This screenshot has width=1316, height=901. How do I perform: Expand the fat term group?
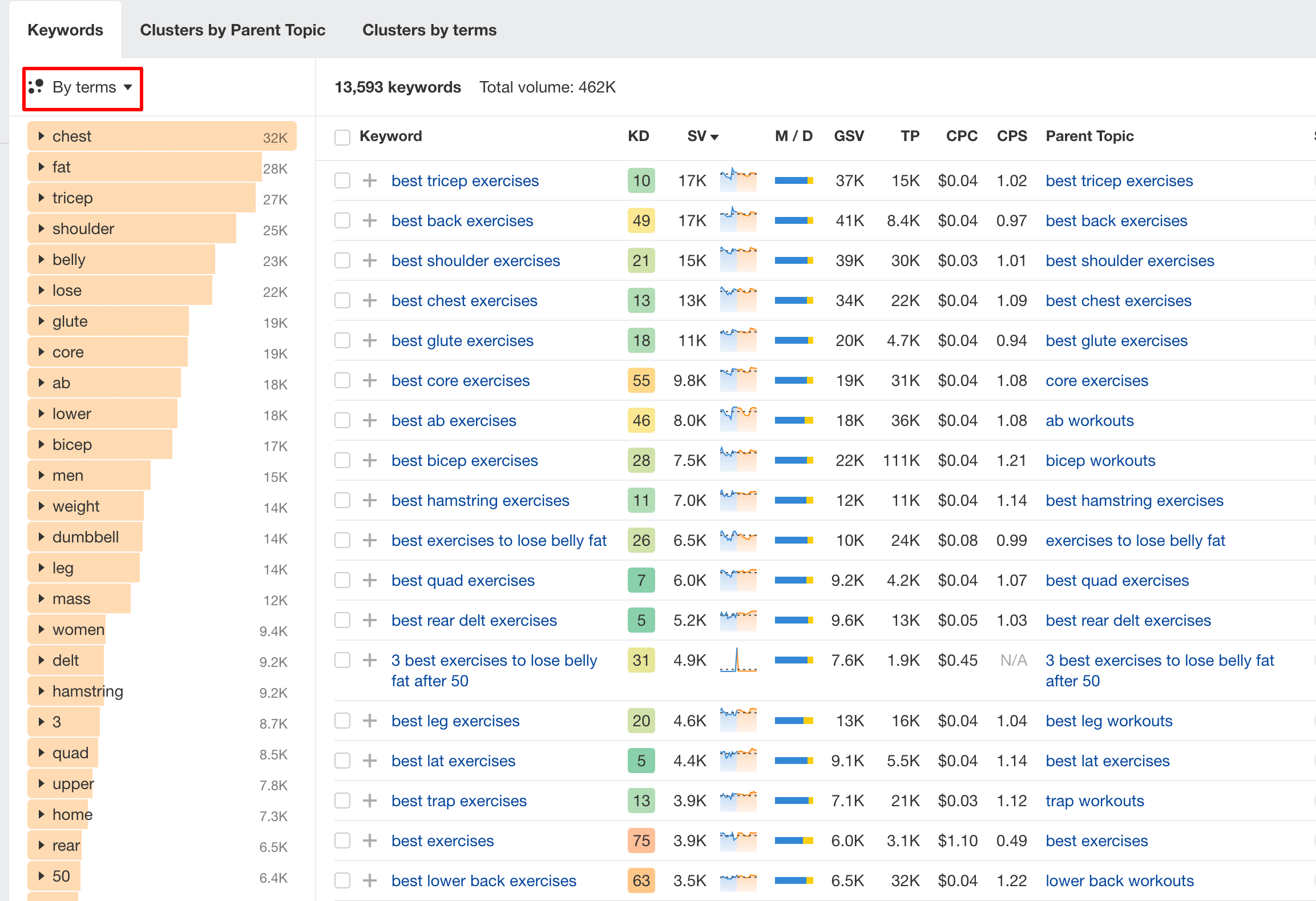pos(41,167)
